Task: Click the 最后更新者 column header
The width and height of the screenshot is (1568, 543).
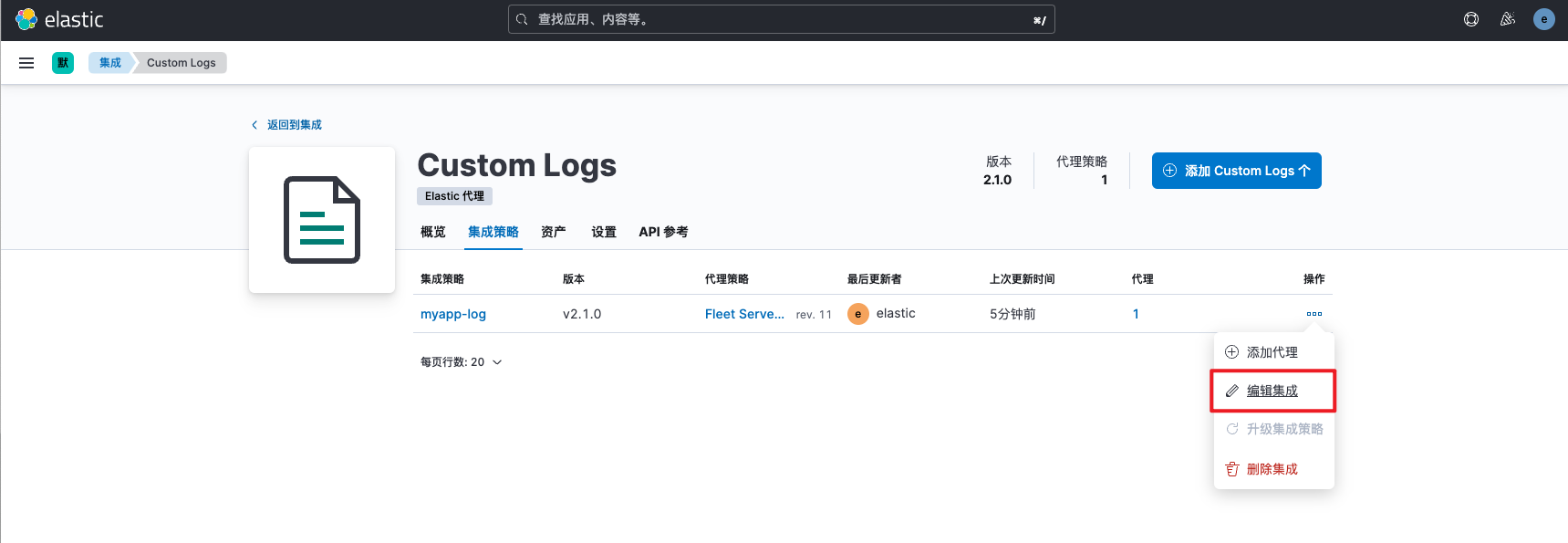Action: point(875,279)
